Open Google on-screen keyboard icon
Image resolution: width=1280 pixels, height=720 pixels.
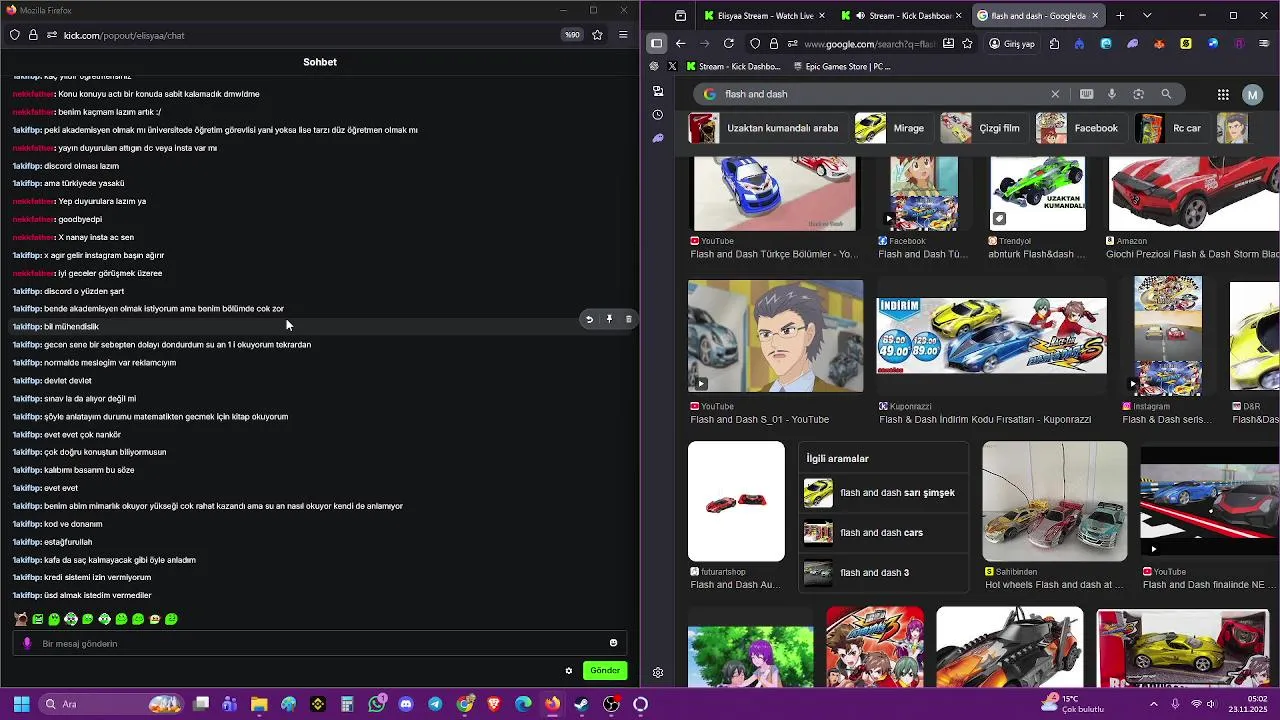tap(1087, 94)
